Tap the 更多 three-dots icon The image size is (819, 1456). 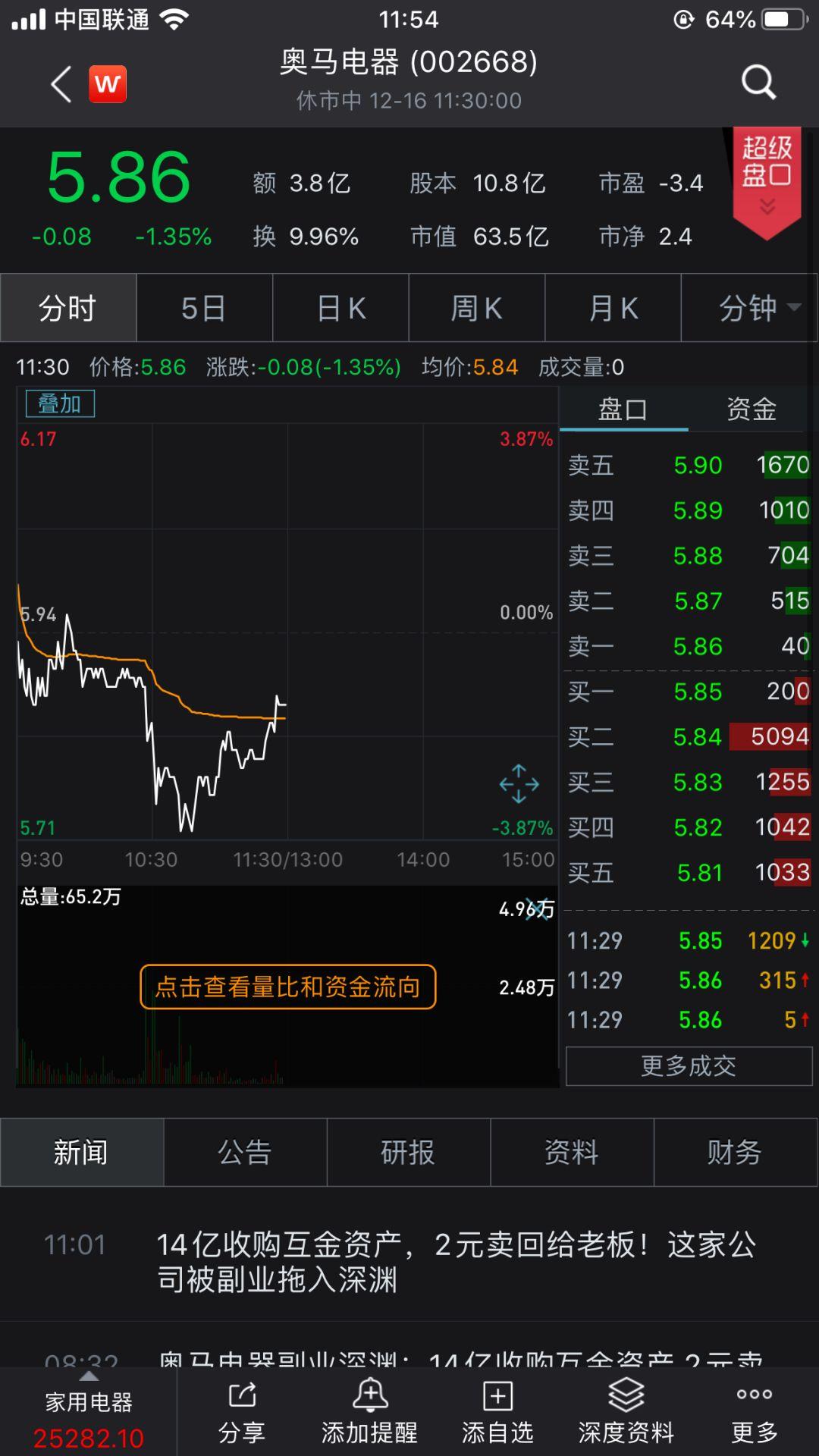(755, 1394)
